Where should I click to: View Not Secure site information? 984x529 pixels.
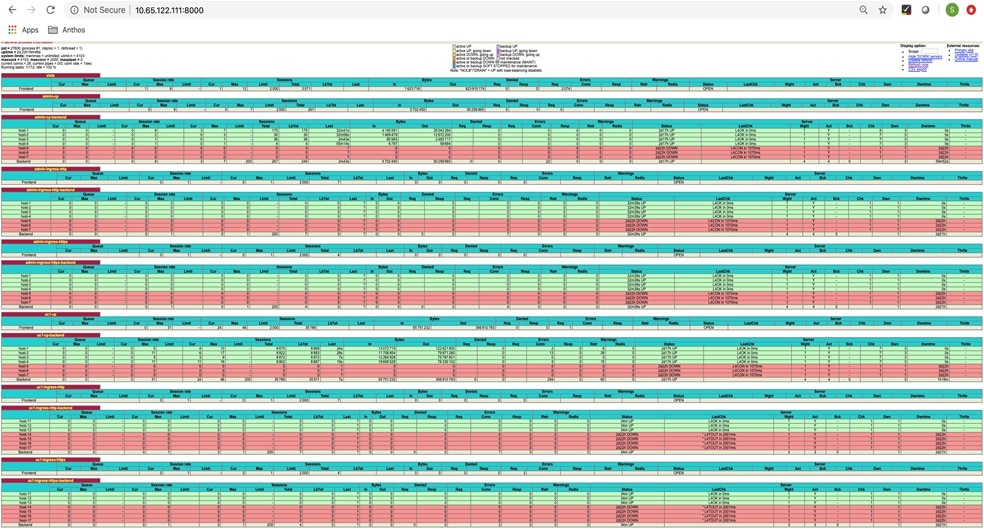pyautogui.click(x=98, y=10)
